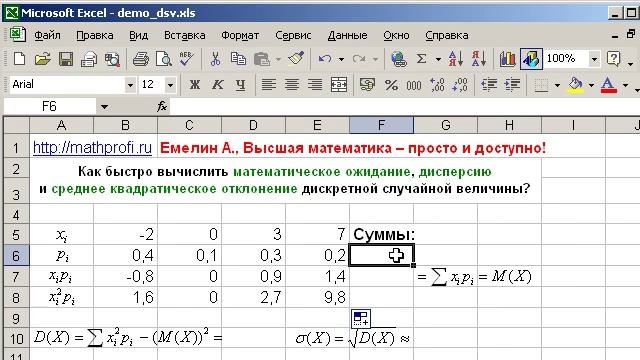
Task: Follow the http://mathprofi.ru link
Action: (92, 148)
